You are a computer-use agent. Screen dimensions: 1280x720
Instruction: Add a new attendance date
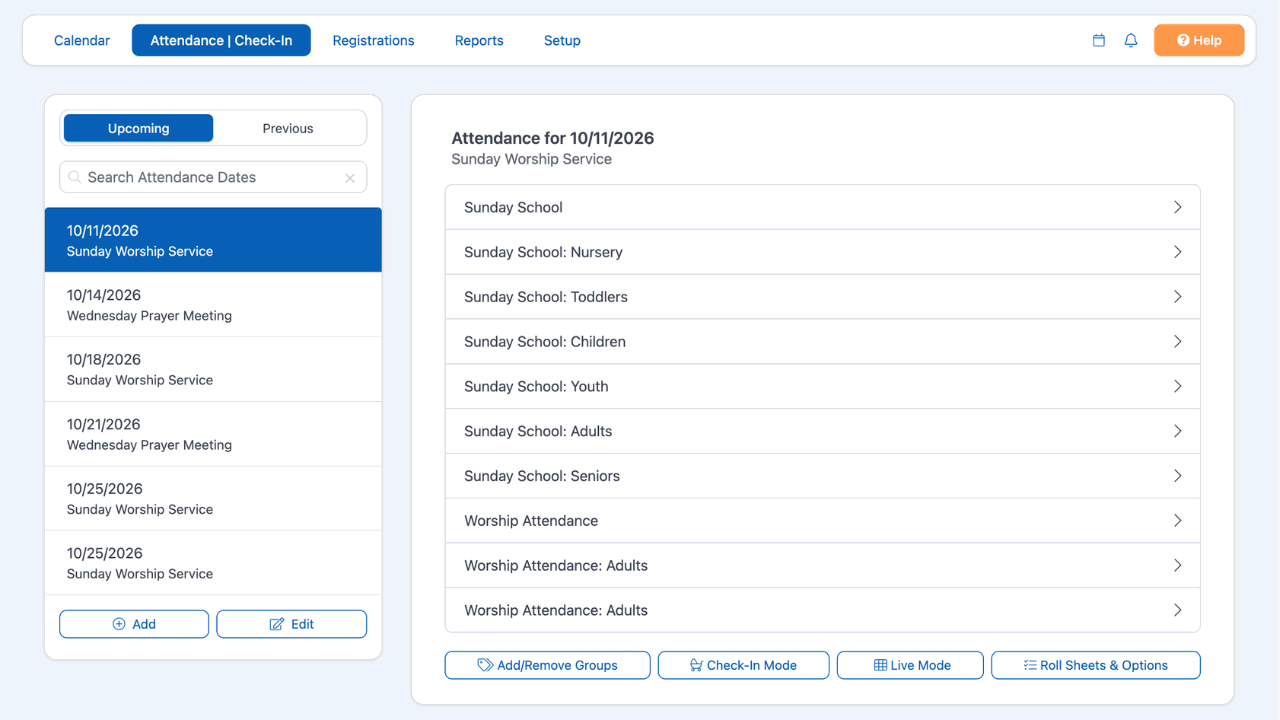pyautogui.click(x=134, y=624)
